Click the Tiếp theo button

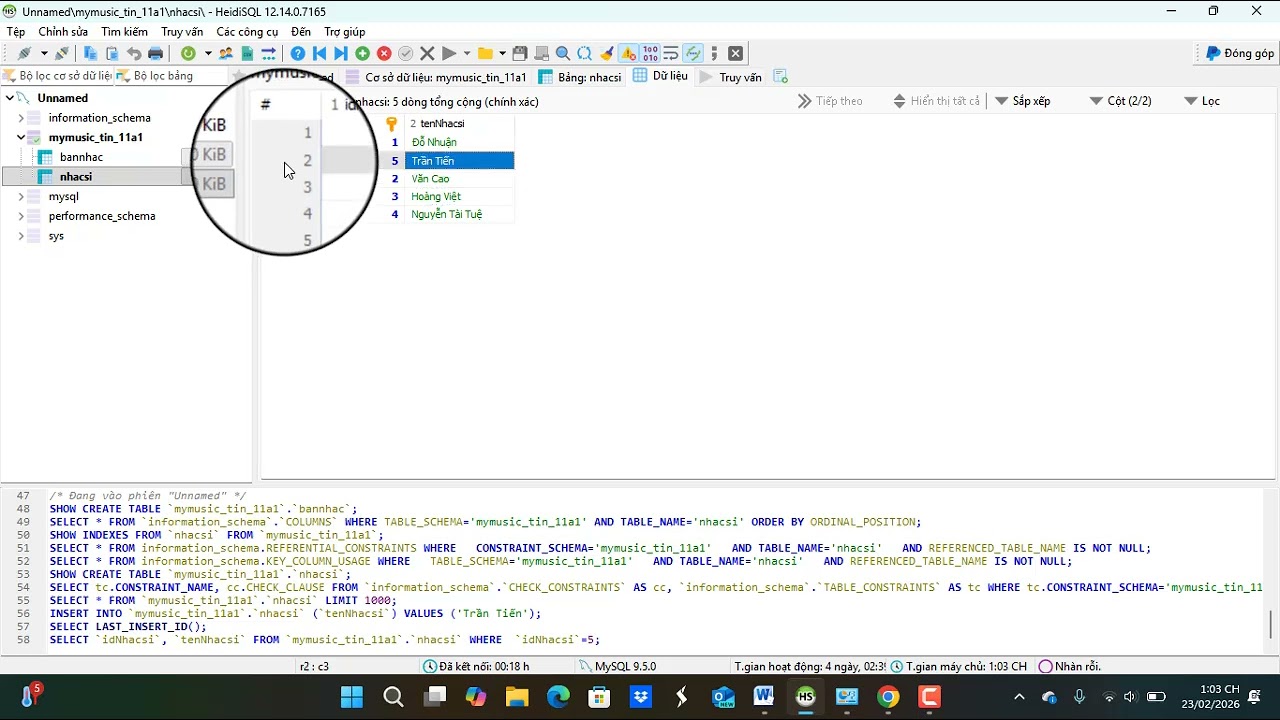click(830, 101)
